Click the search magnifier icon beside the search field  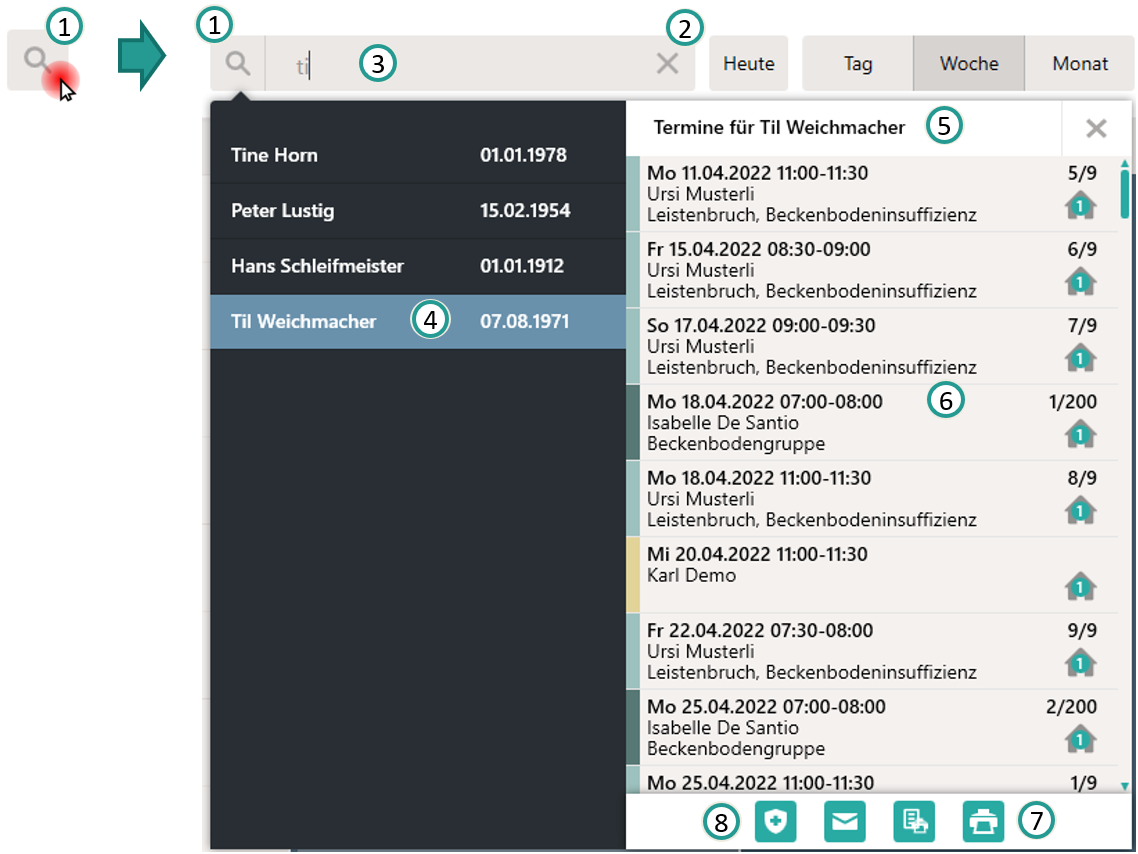click(x=237, y=64)
